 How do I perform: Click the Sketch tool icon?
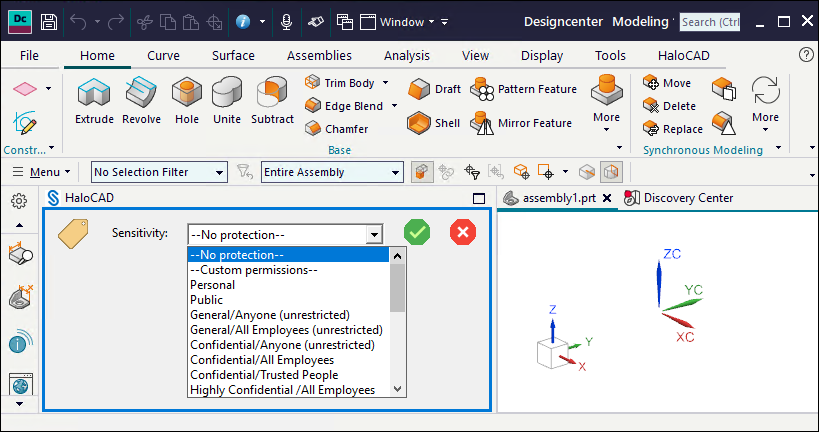click(x=25, y=123)
